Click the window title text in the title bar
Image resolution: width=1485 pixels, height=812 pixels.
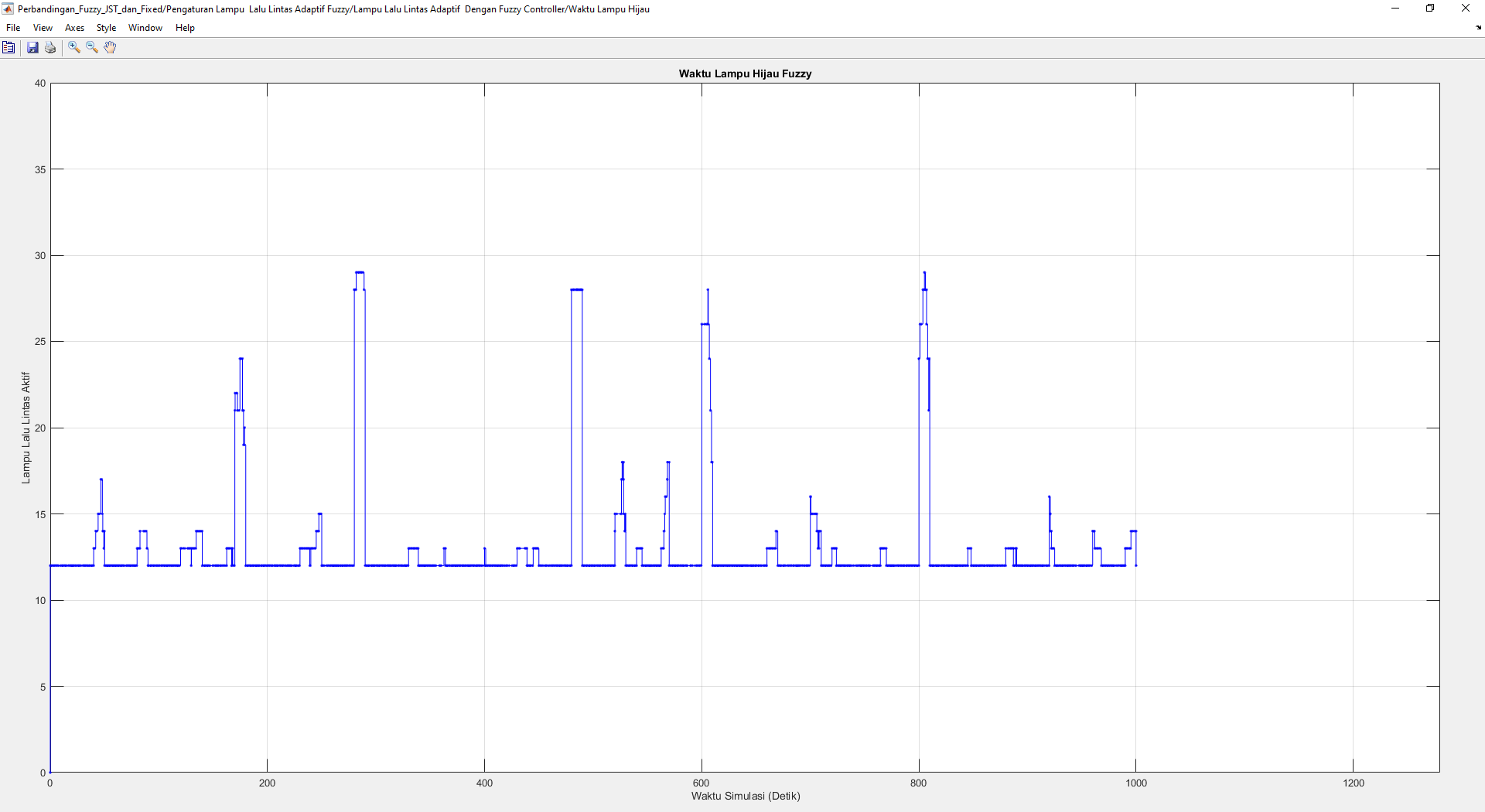(x=333, y=9)
